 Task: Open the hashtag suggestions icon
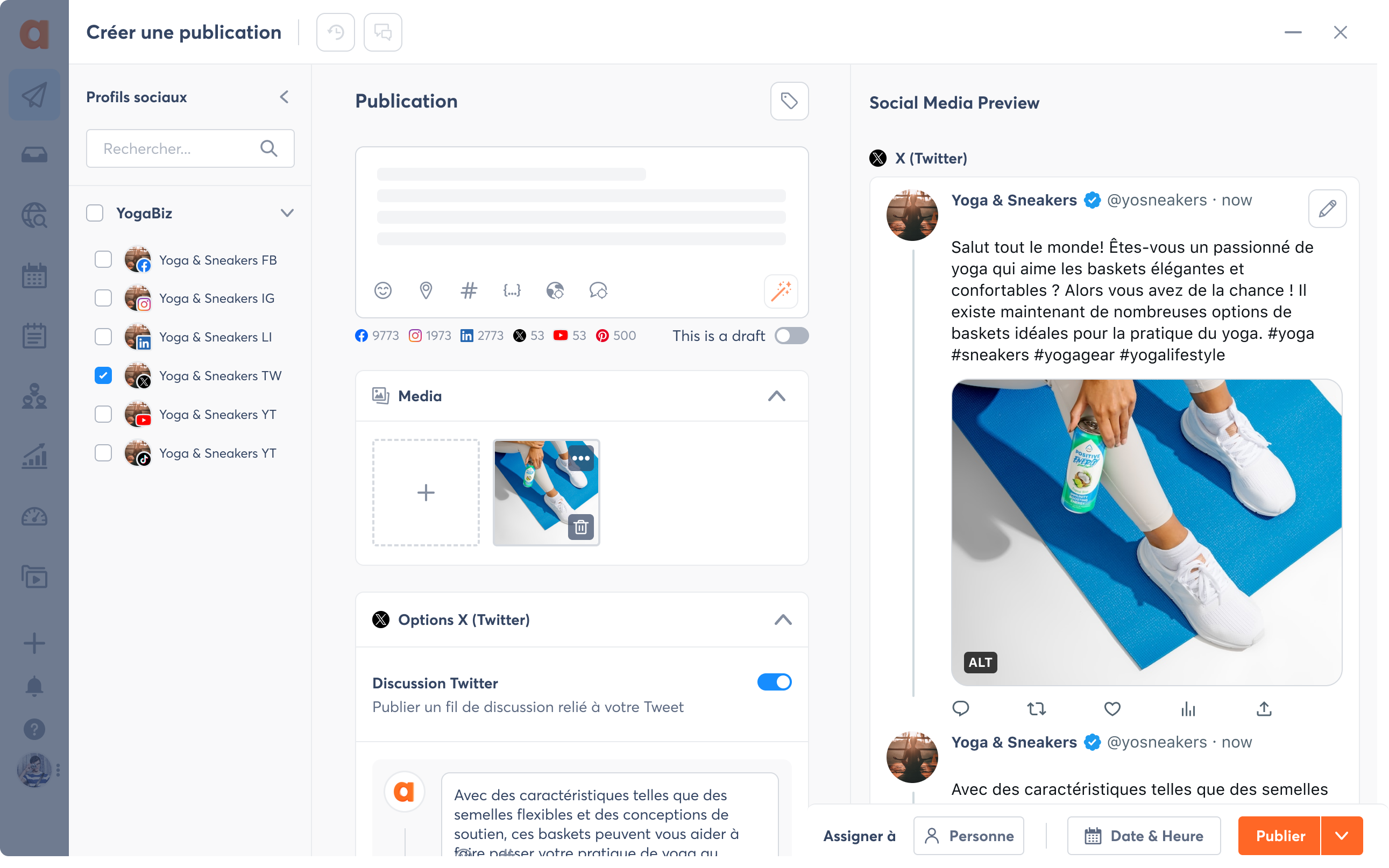(x=469, y=290)
